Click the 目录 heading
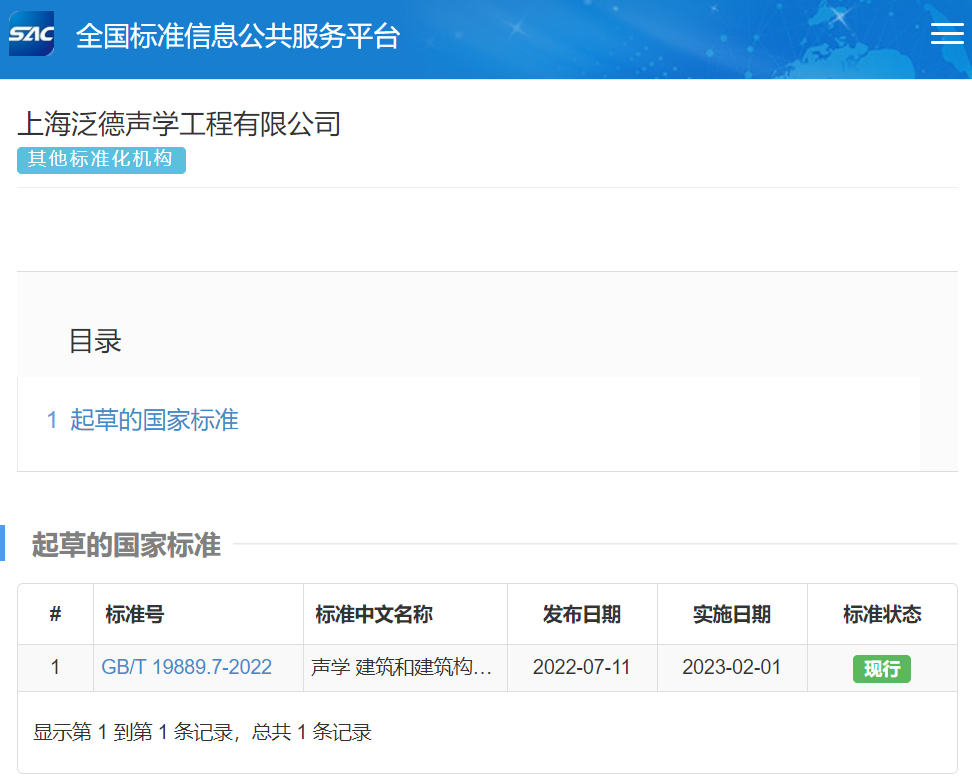This screenshot has width=972, height=784. pos(95,341)
